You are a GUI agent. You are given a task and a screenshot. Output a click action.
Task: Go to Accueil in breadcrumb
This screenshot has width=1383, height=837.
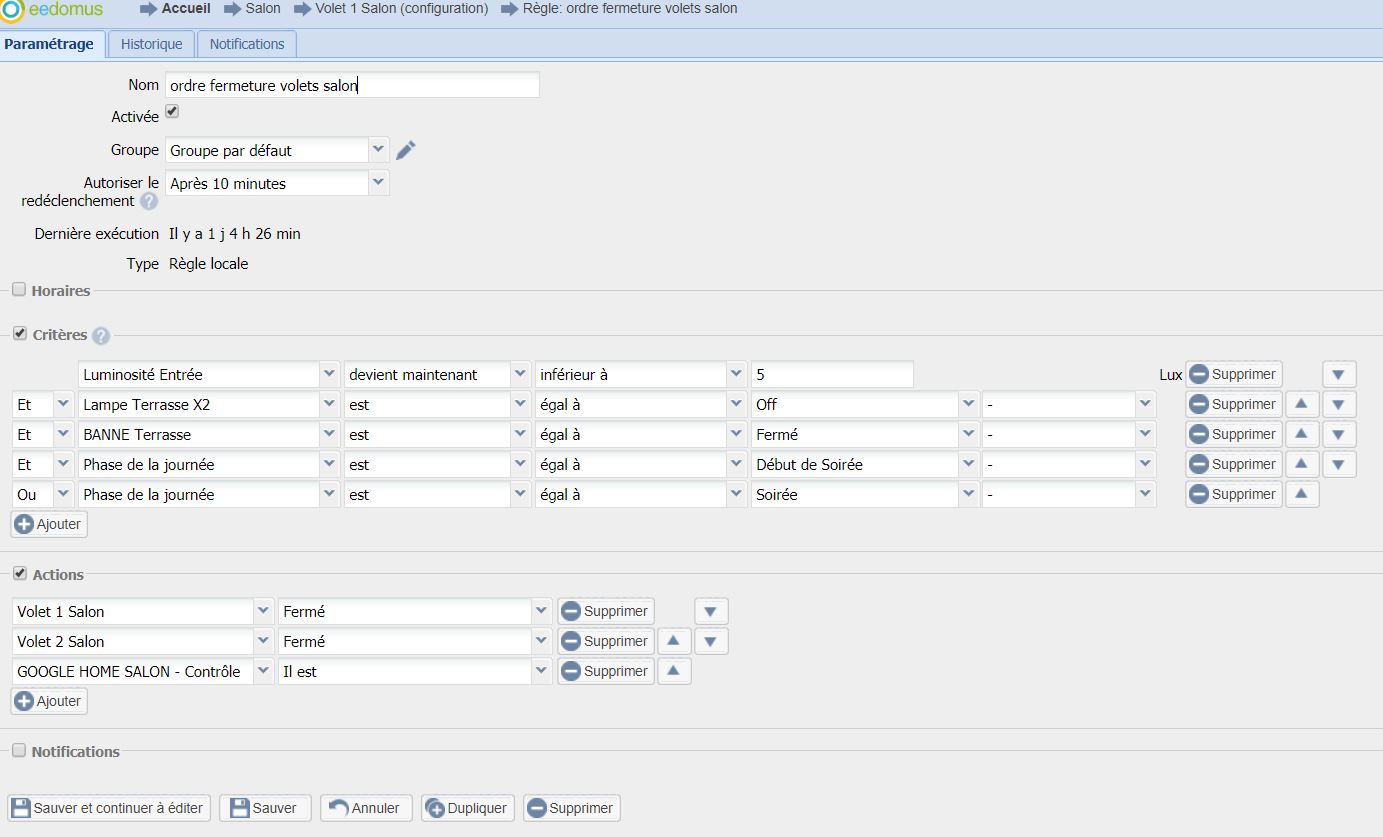[x=186, y=8]
